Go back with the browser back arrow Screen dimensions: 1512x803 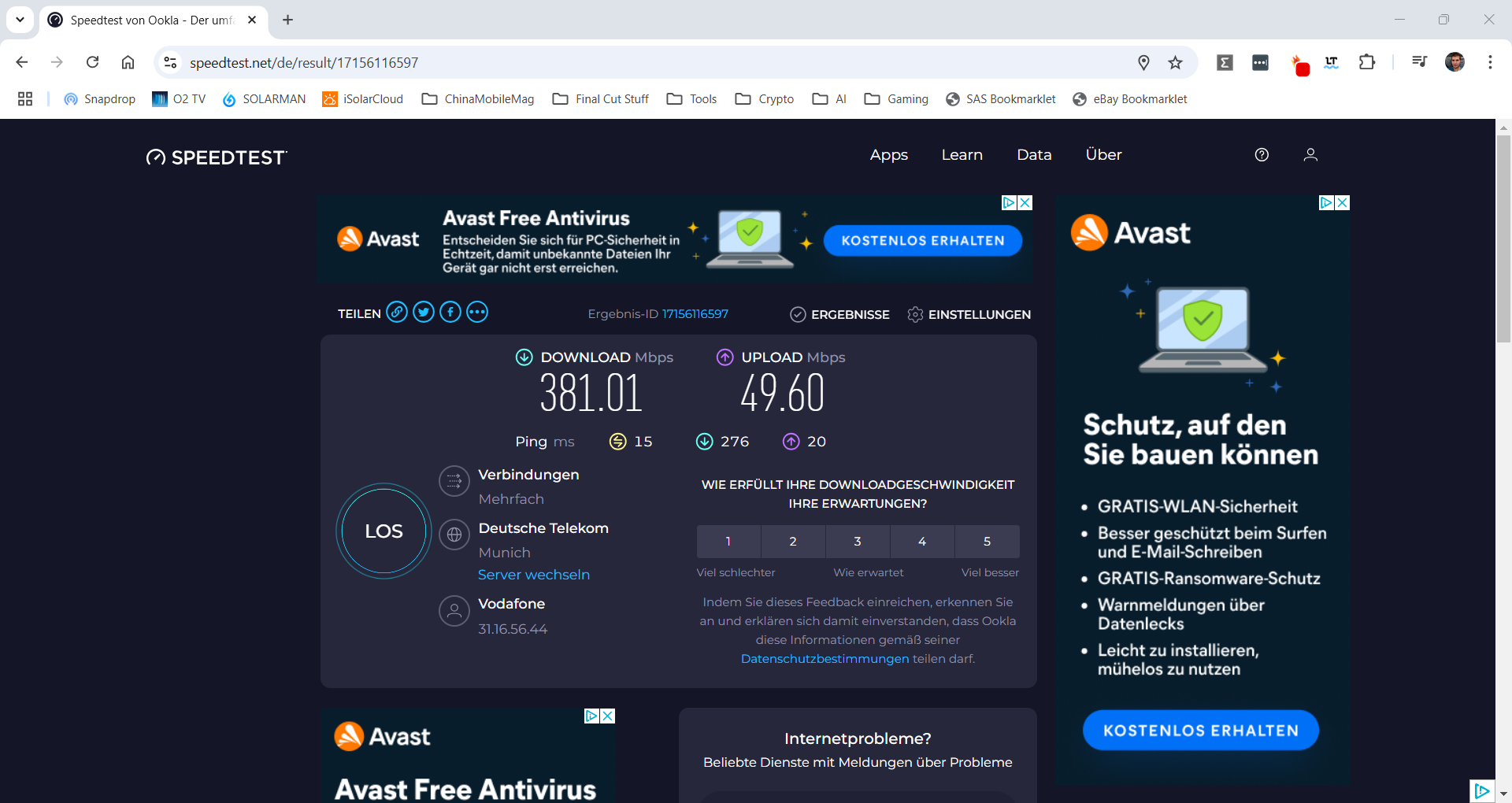coord(22,62)
